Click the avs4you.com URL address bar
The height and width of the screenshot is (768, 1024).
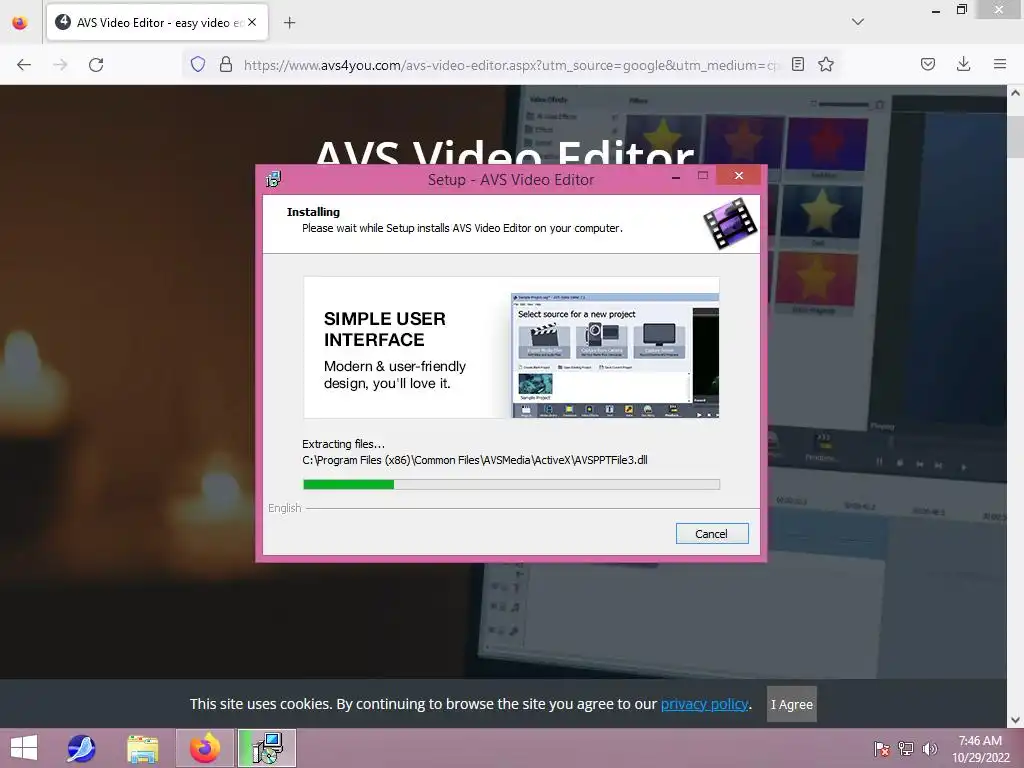pyautogui.click(x=511, y=65)
